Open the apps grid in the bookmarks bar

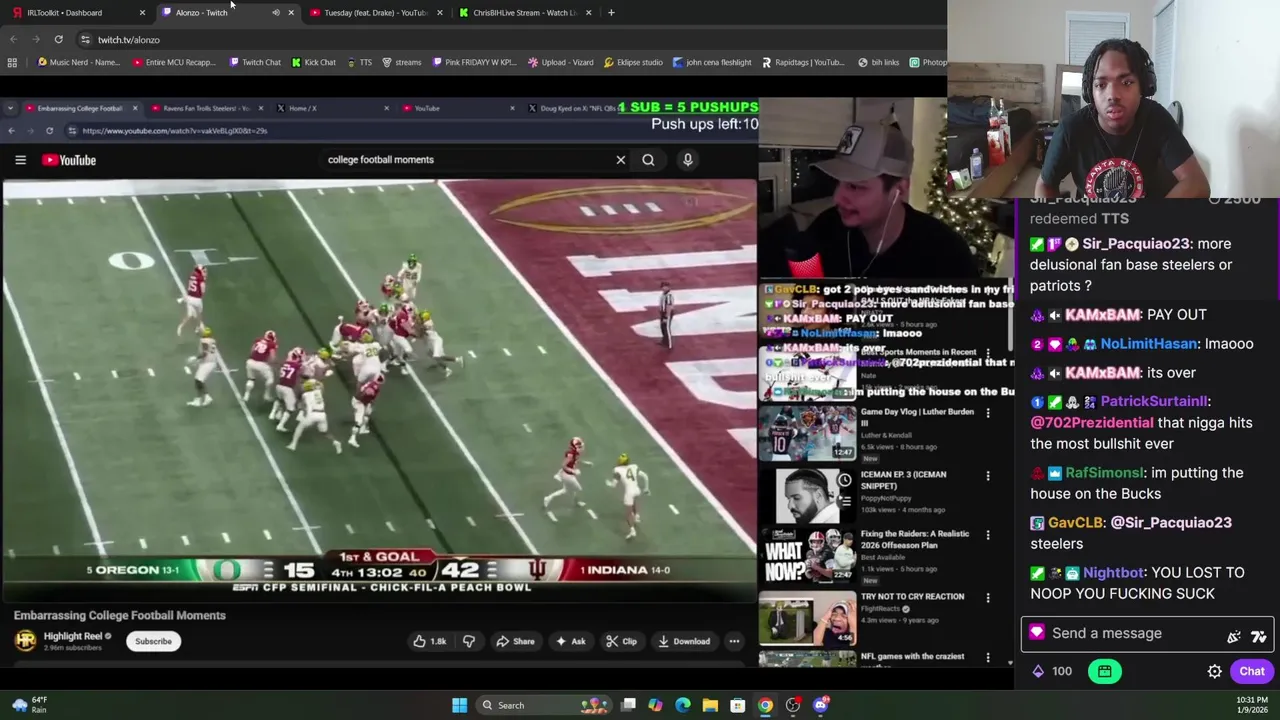pos(12,62)
